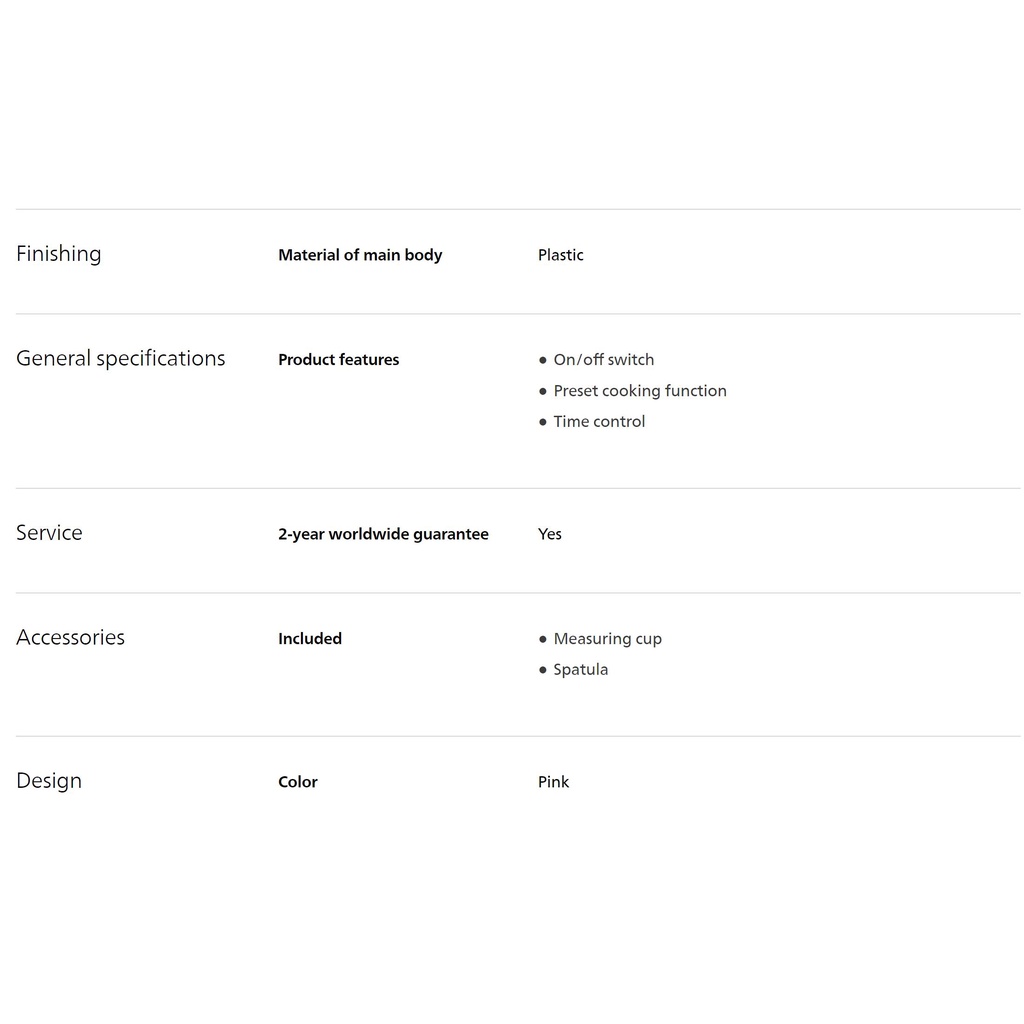Click the bullet before 'Time control'
Viewport: 1024px width, 1024px height.
coord(543,422)
